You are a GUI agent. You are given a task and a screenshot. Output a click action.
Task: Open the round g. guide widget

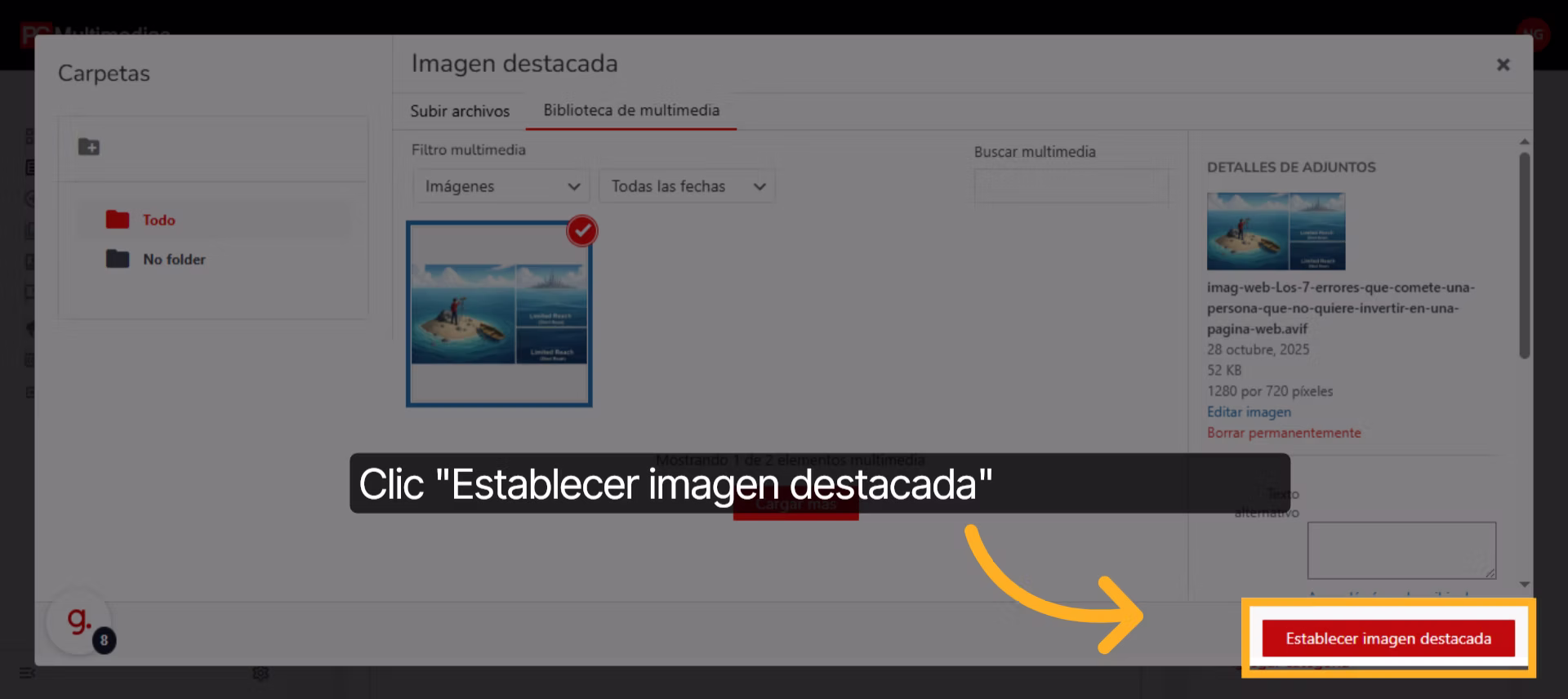(x=79, y=622)
